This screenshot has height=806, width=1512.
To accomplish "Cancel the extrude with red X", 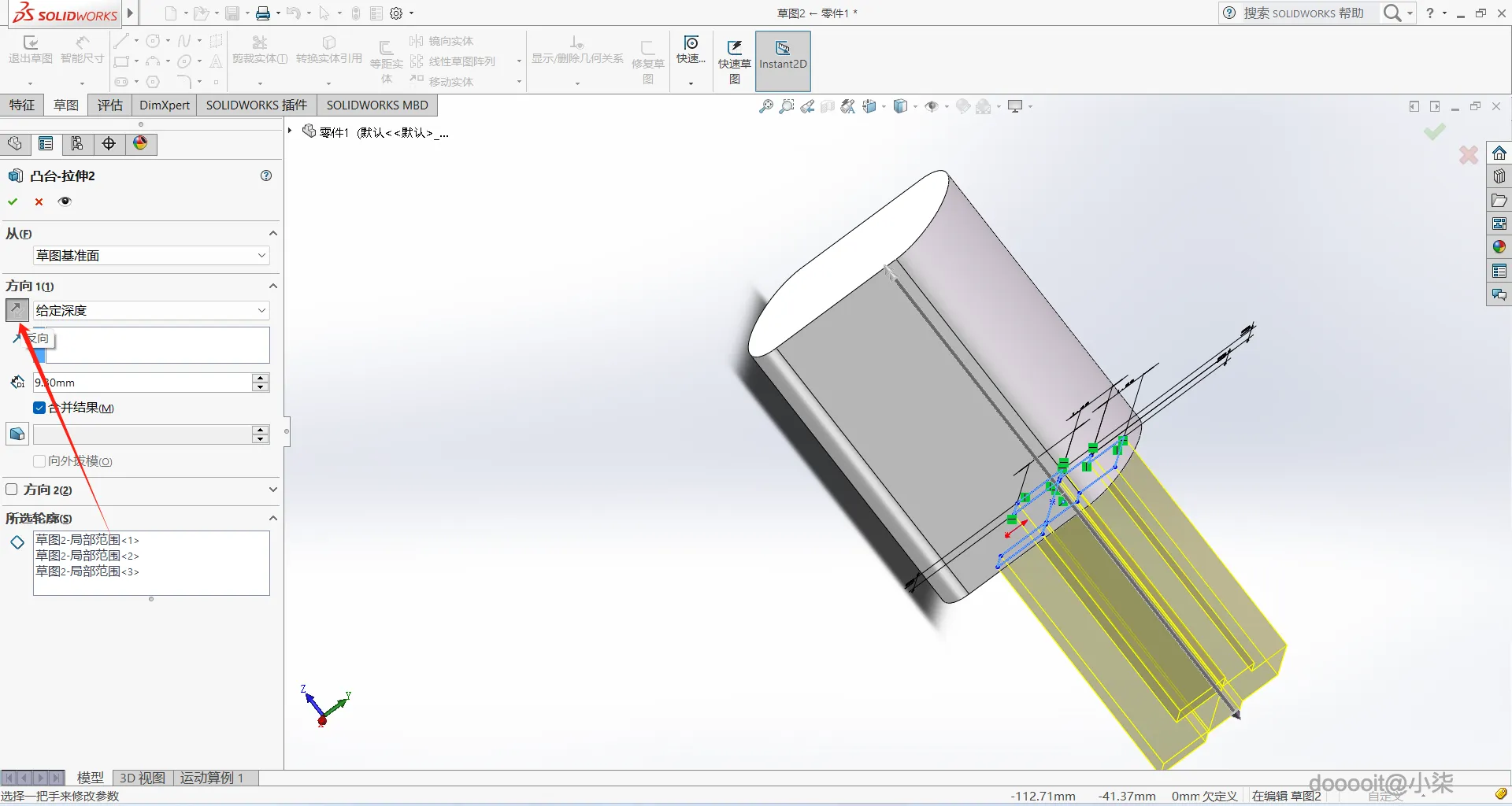I will click(x=39, y=201).
